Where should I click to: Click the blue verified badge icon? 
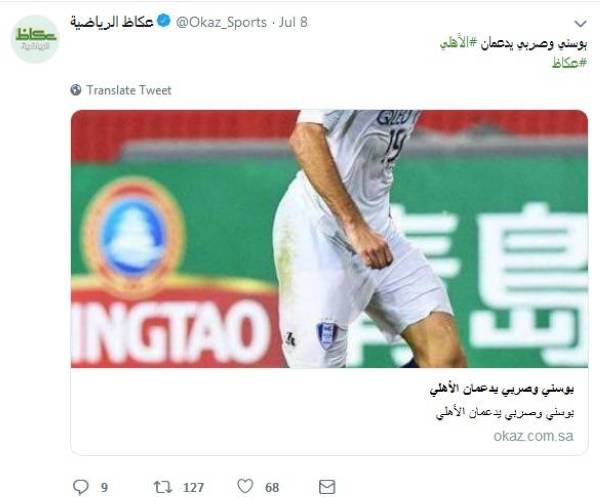click(164, 21)
